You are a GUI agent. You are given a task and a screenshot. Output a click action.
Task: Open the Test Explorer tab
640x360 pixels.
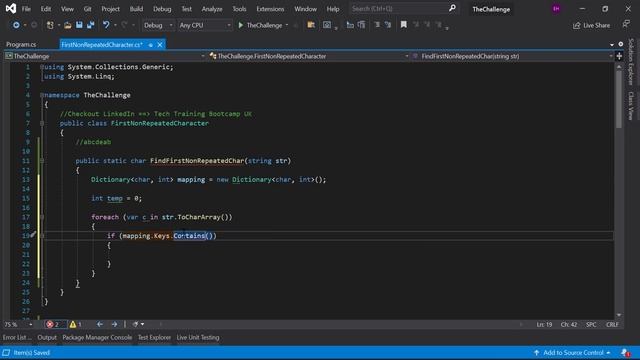154,338
